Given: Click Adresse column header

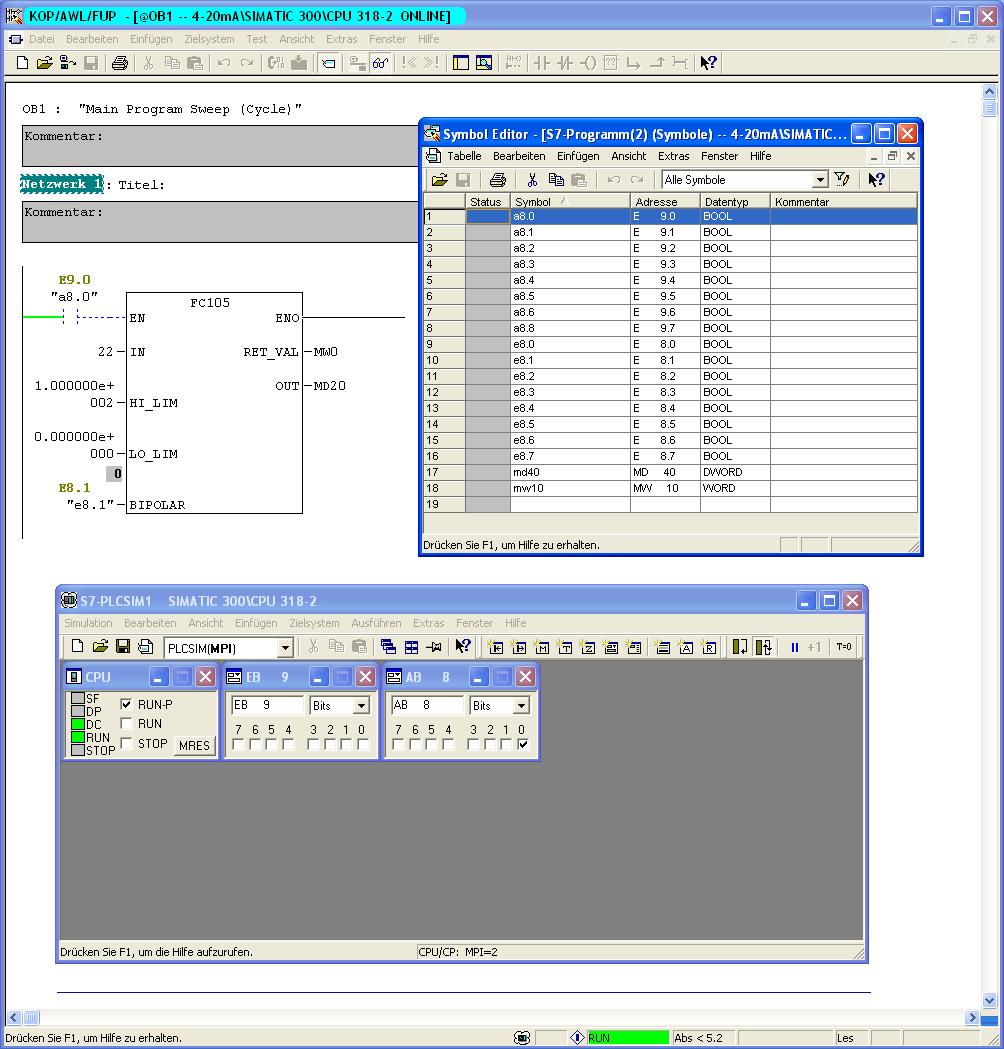Looking at the screenshot, I should [x=665, y=201].
